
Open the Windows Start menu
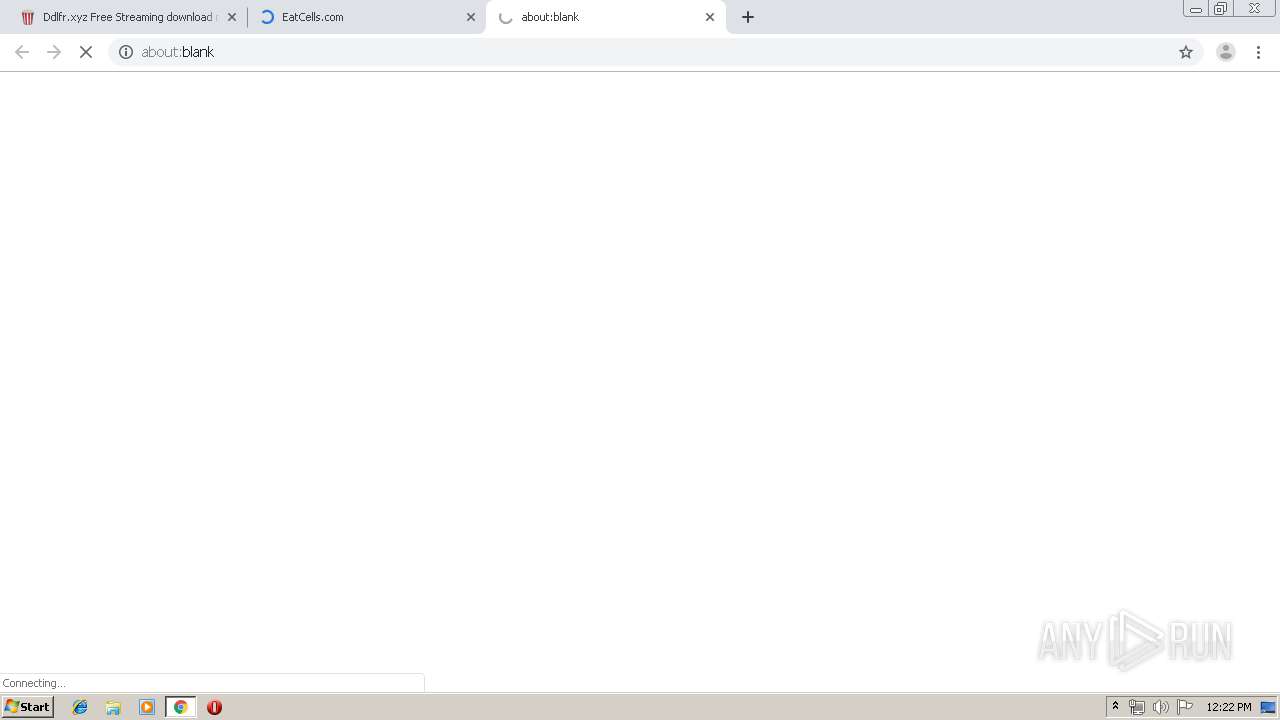click(28, 707)
